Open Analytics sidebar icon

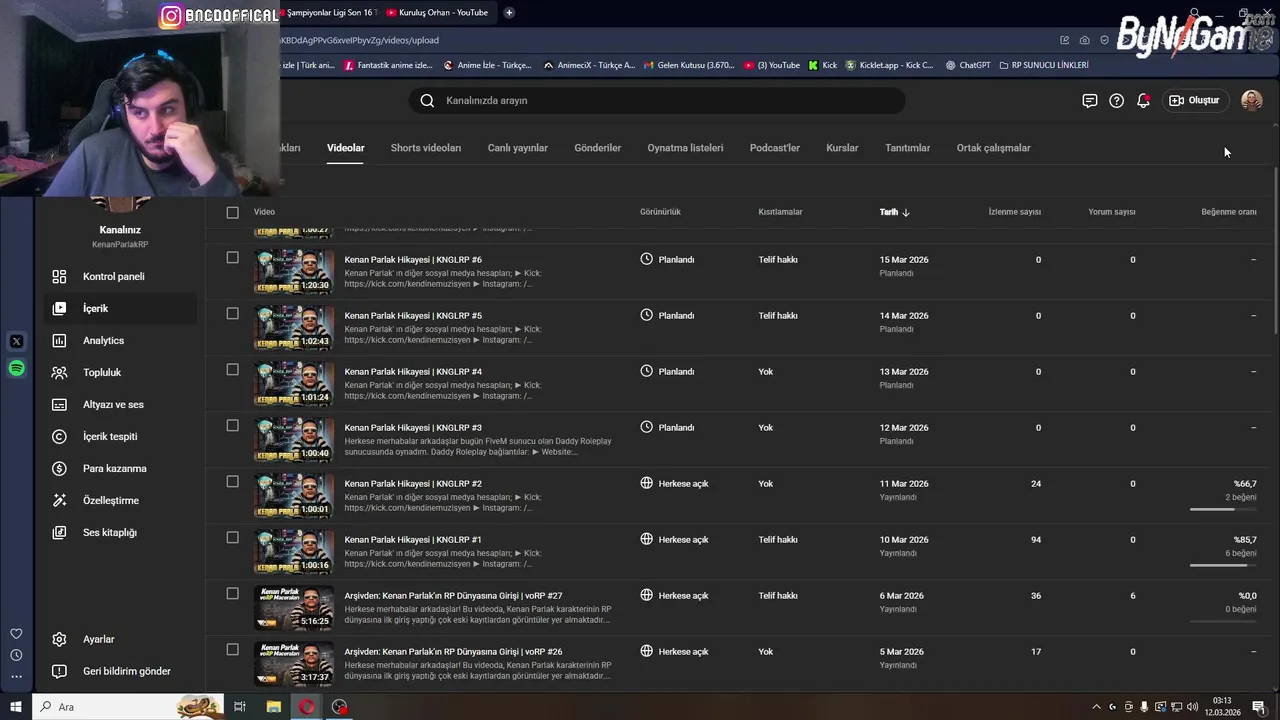point(59,340)
